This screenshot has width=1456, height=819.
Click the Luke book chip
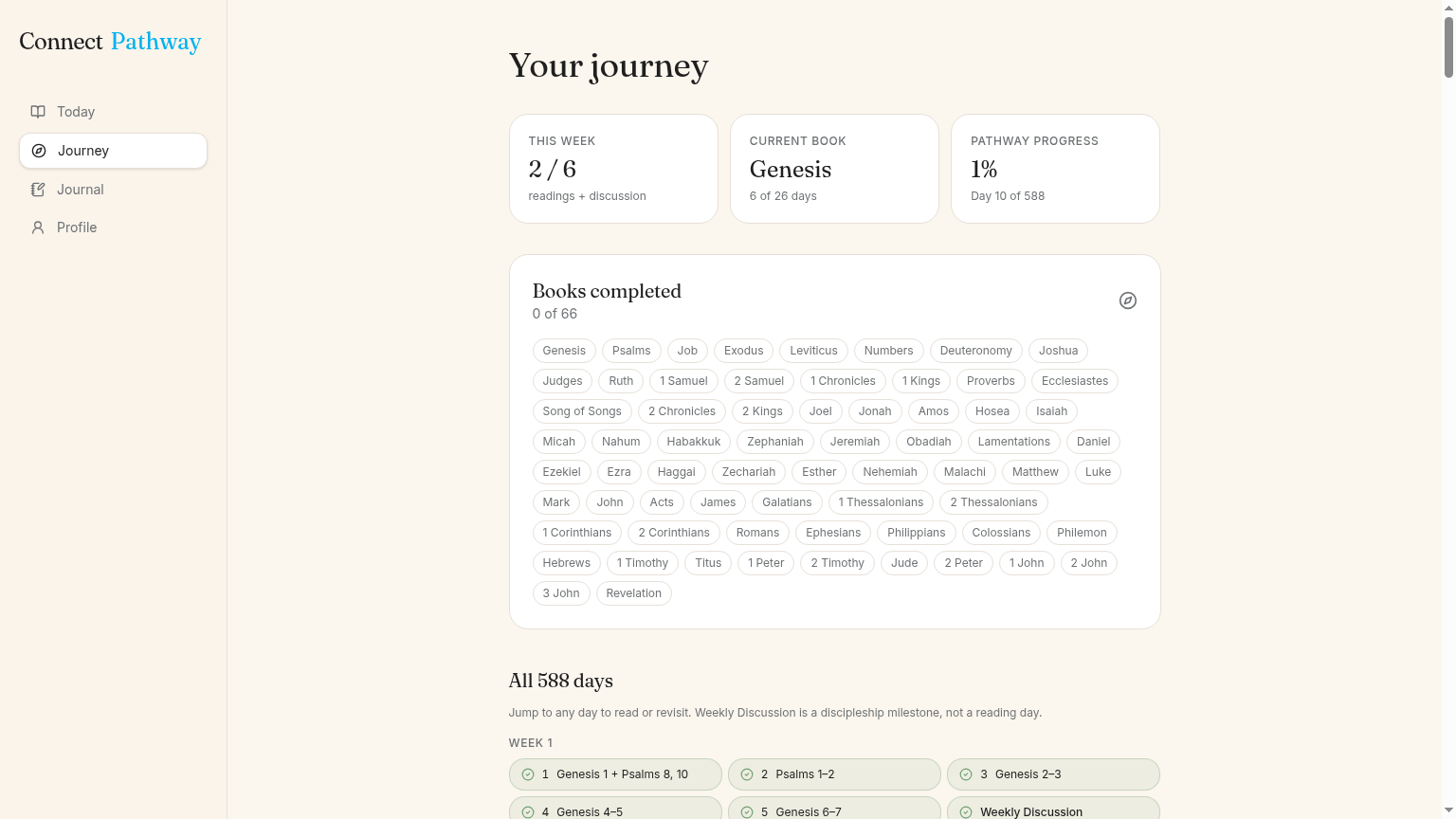[x=1098, y=472]
